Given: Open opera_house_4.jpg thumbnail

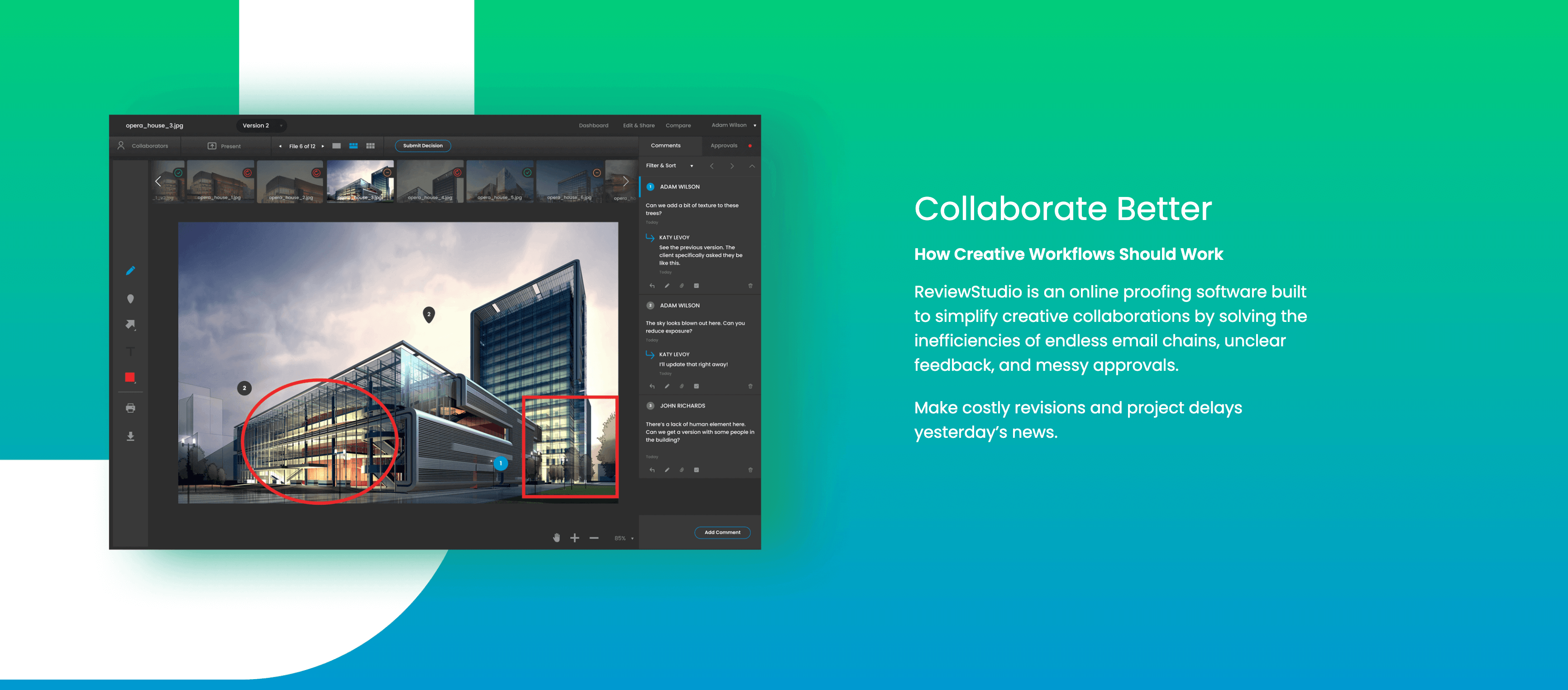Looking at the screenshot, I should click(430, 181).
